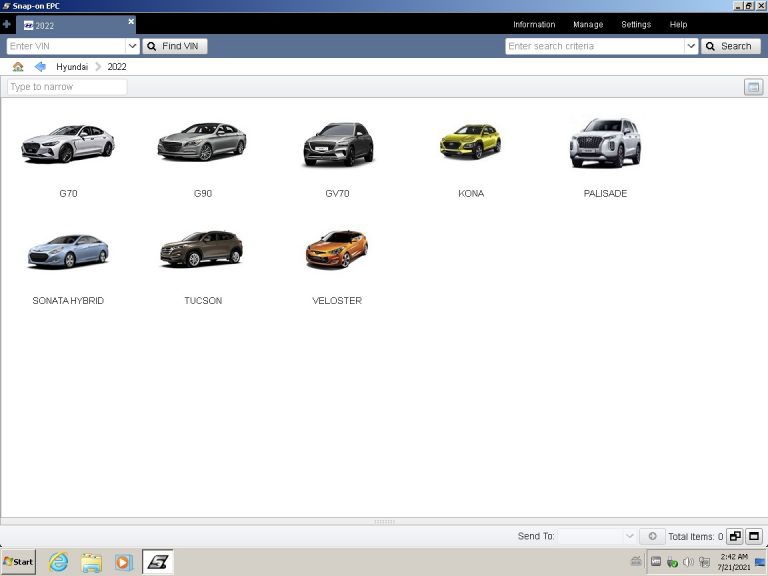This screenshot has height=576, width=768.
Task: Go back using the blue arrow icon
Action: coord(40,67)
